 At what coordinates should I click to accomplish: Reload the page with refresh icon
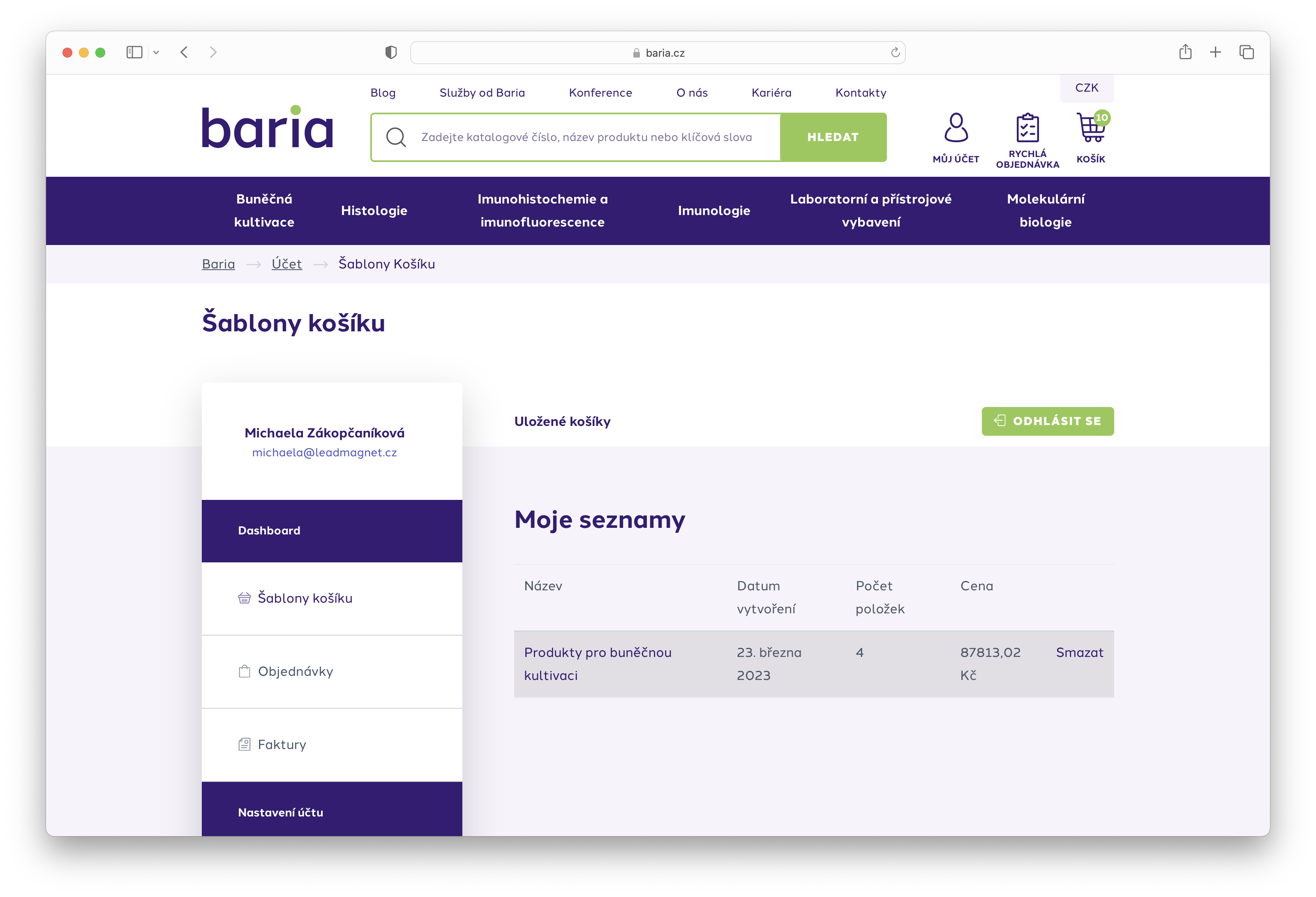895,53
